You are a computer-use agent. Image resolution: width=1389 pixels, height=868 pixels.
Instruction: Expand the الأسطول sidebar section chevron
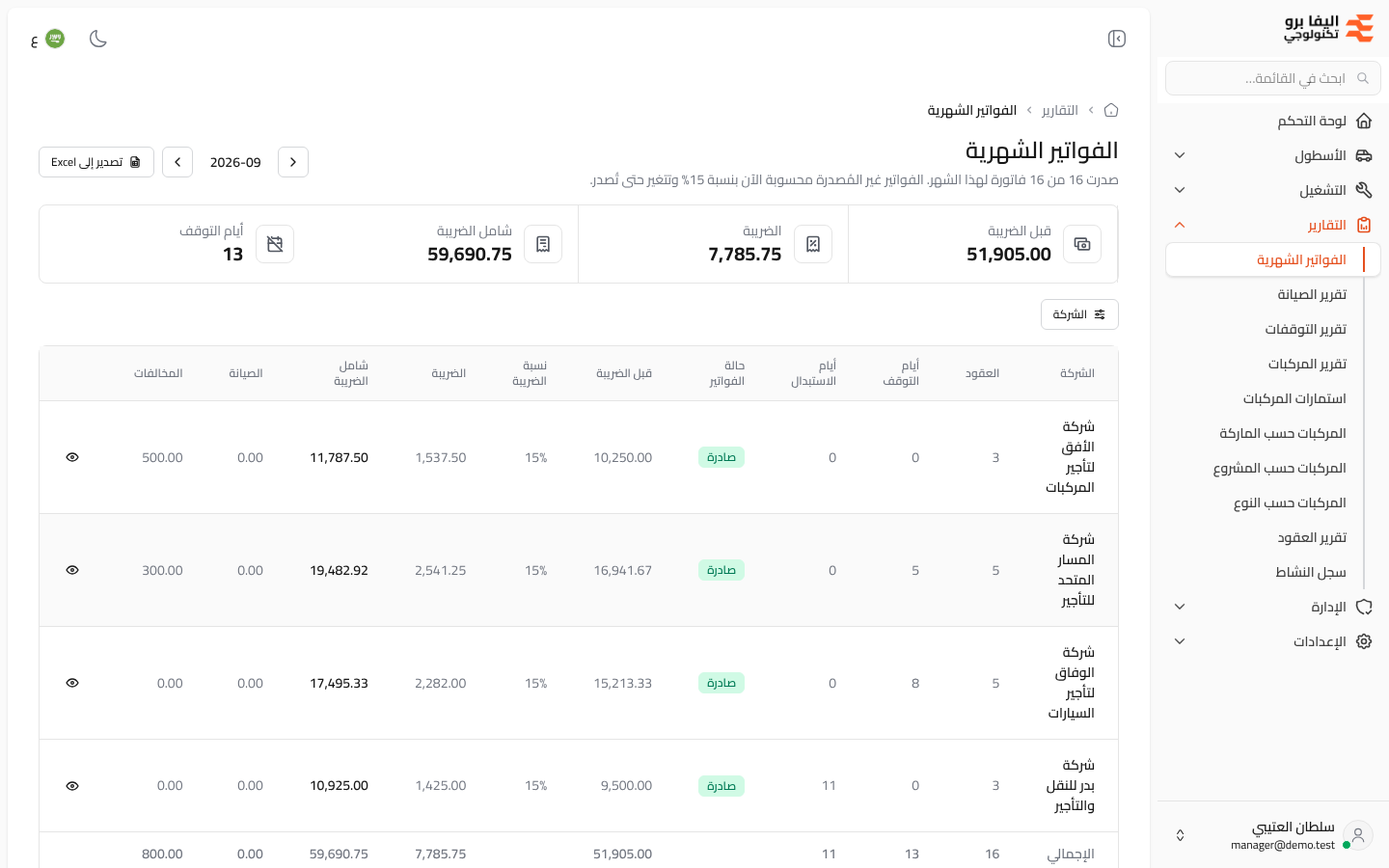tap(1180, 155)
